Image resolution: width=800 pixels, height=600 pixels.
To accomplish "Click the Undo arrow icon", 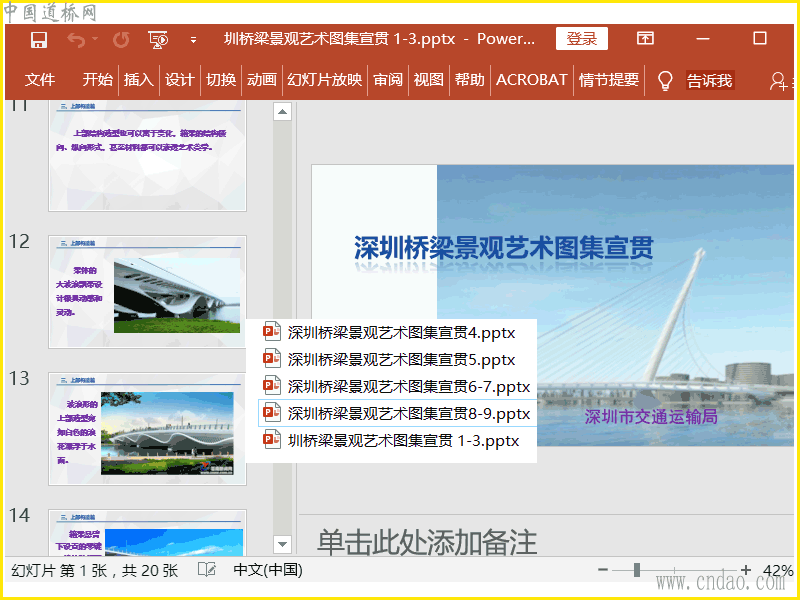I will tap(76, 40).
